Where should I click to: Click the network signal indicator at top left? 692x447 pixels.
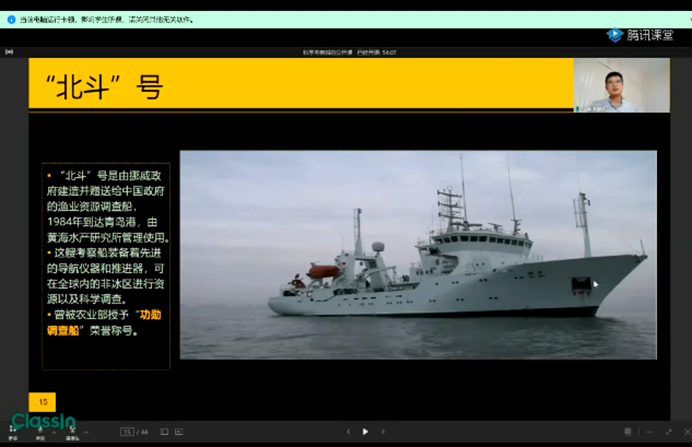pos(10,52)
